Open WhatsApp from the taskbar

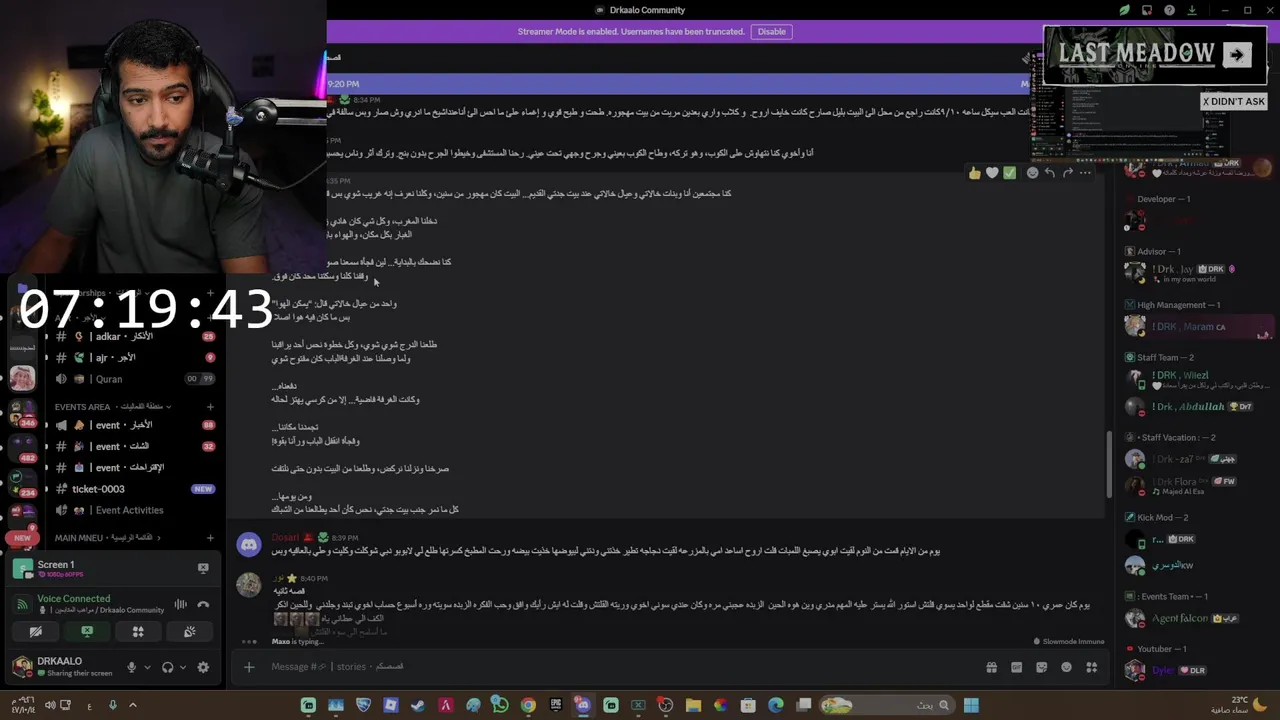point(500,705)
